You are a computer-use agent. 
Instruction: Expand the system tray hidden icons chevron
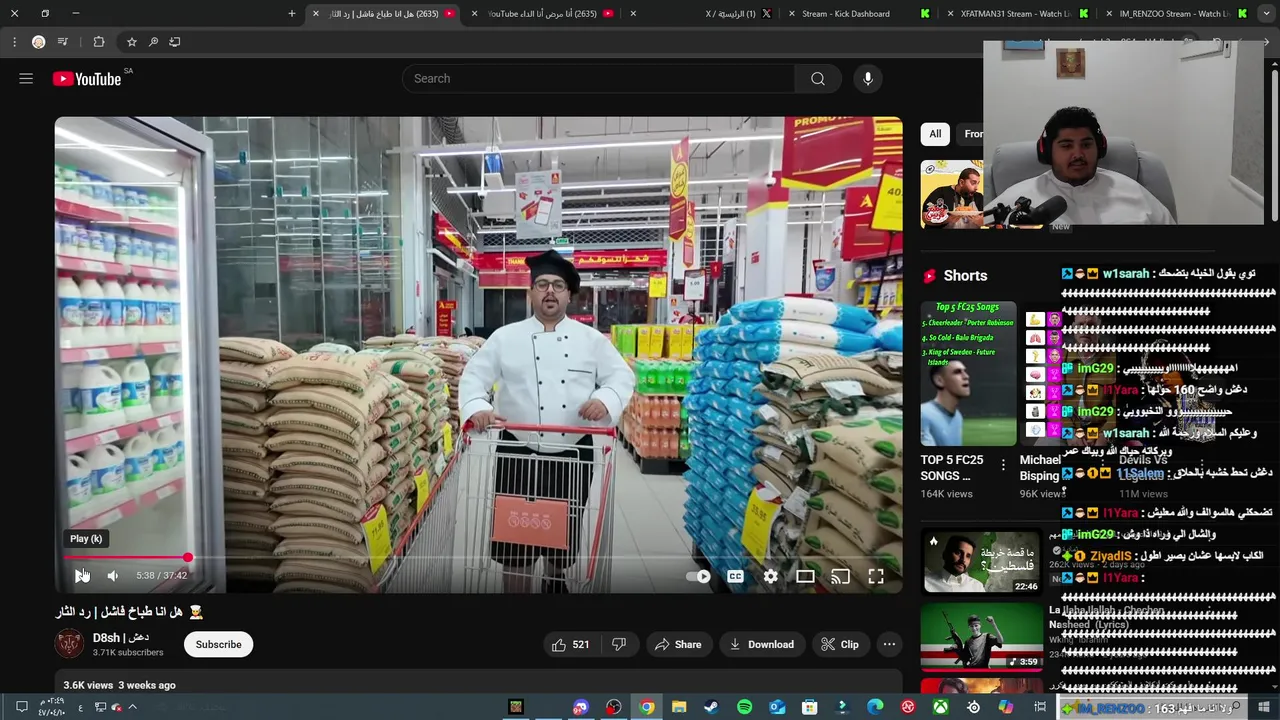pyautogui.click(x=132, y=708)
